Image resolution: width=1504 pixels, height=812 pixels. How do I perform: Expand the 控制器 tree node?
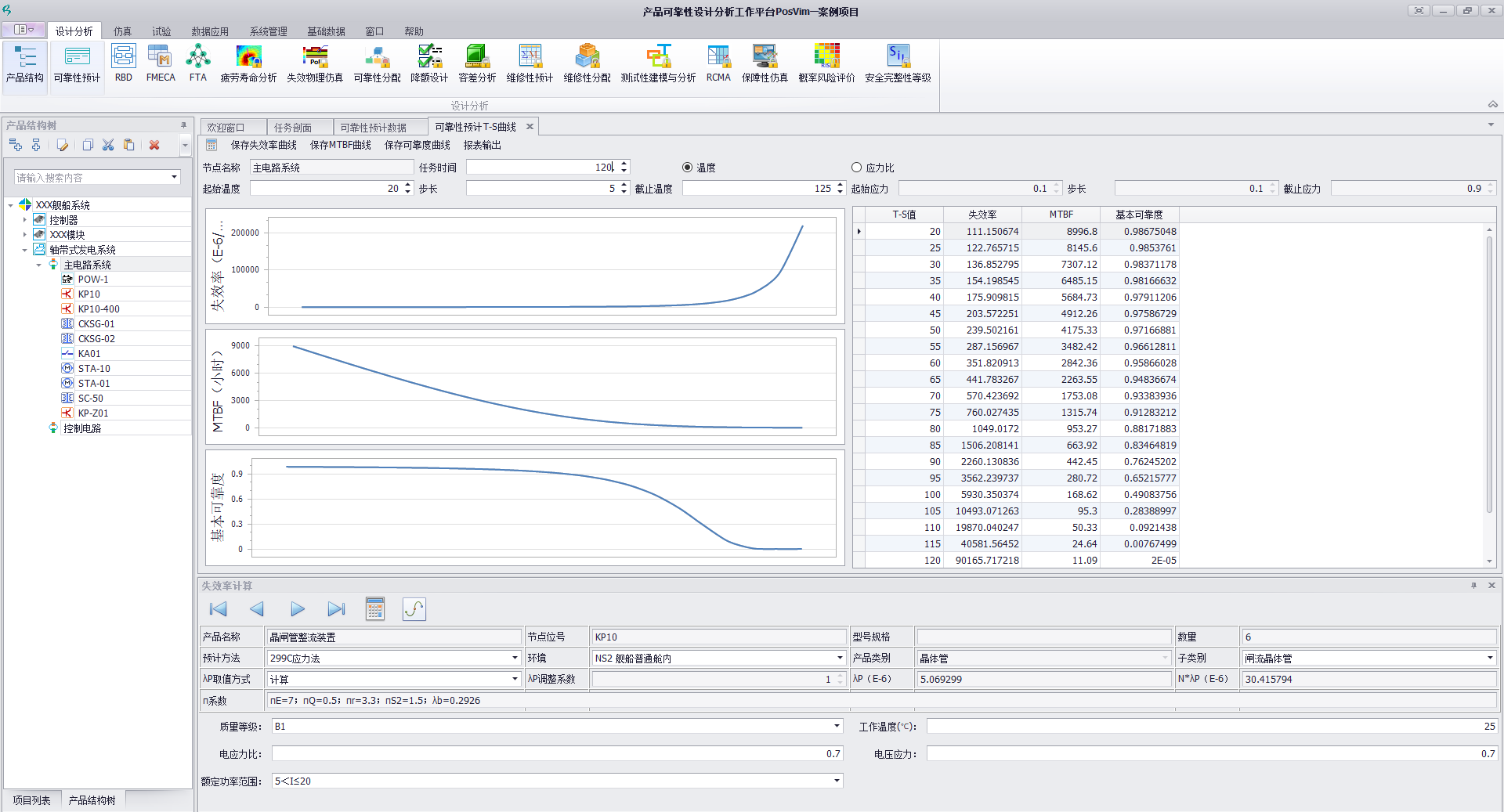tap(25, 220)
